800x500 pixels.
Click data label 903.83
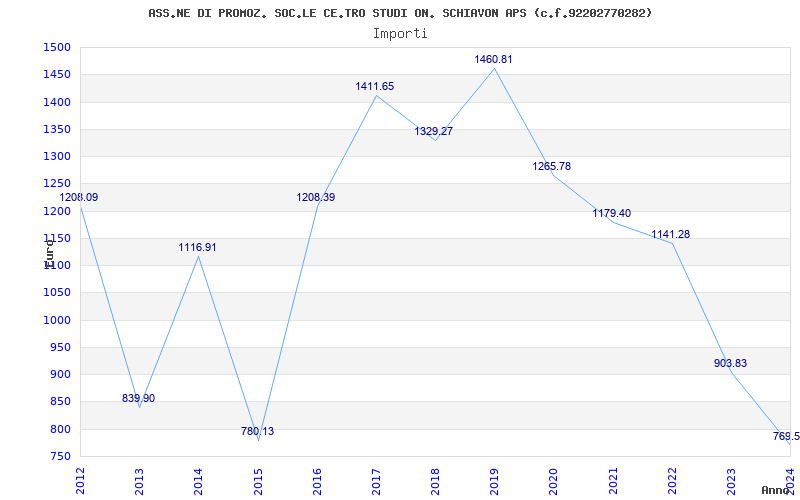click(x=731, y=363)
